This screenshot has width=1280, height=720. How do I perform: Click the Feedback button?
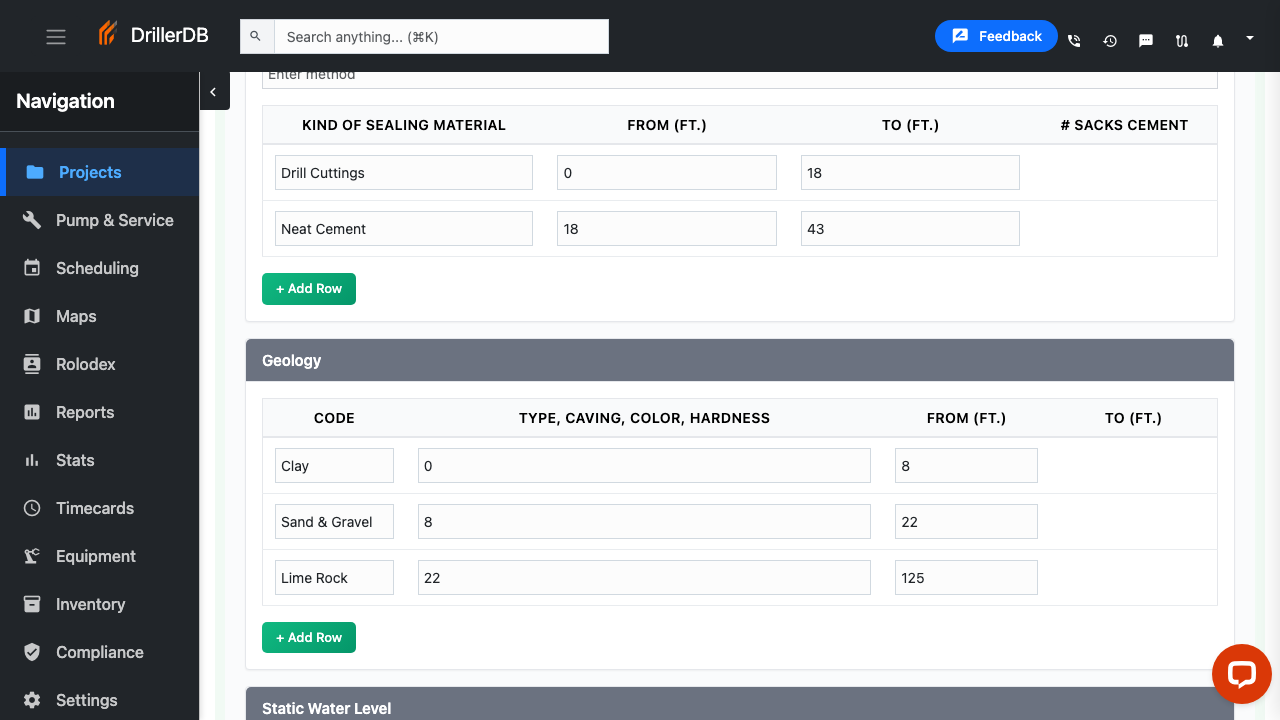point(995,36)
